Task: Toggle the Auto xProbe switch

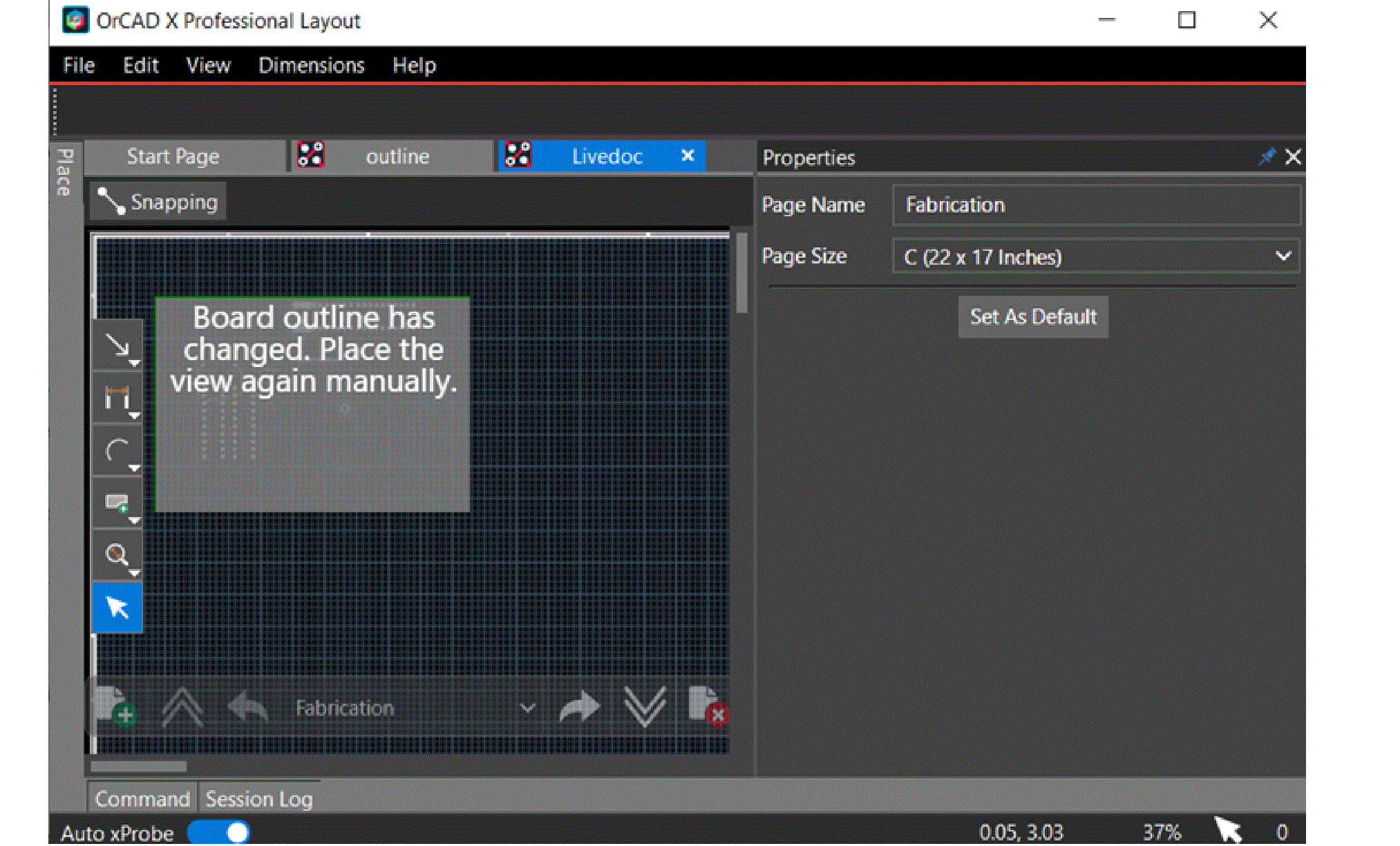Action: tap(218, 831)
